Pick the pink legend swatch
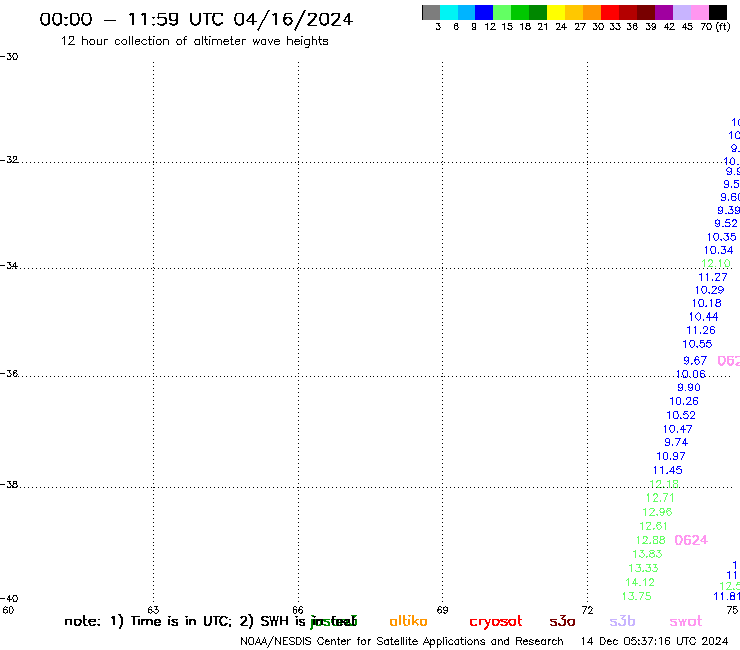 coord(699,12)
